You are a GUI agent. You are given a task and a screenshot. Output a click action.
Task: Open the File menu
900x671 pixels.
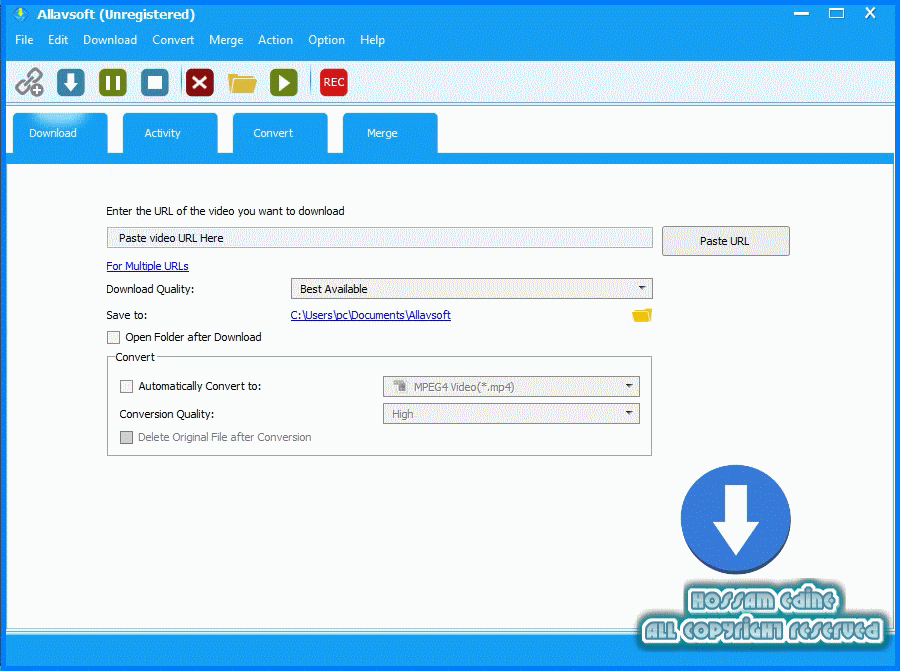click(x=24, y=40)
